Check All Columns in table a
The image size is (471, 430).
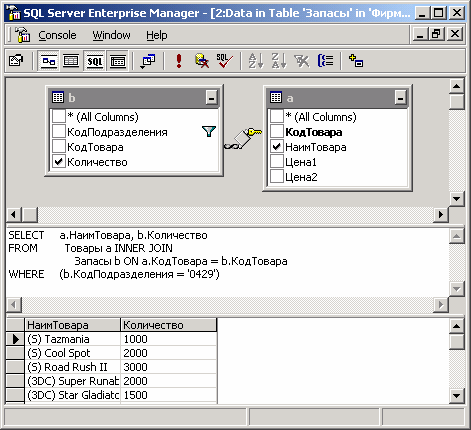point(277,117)
